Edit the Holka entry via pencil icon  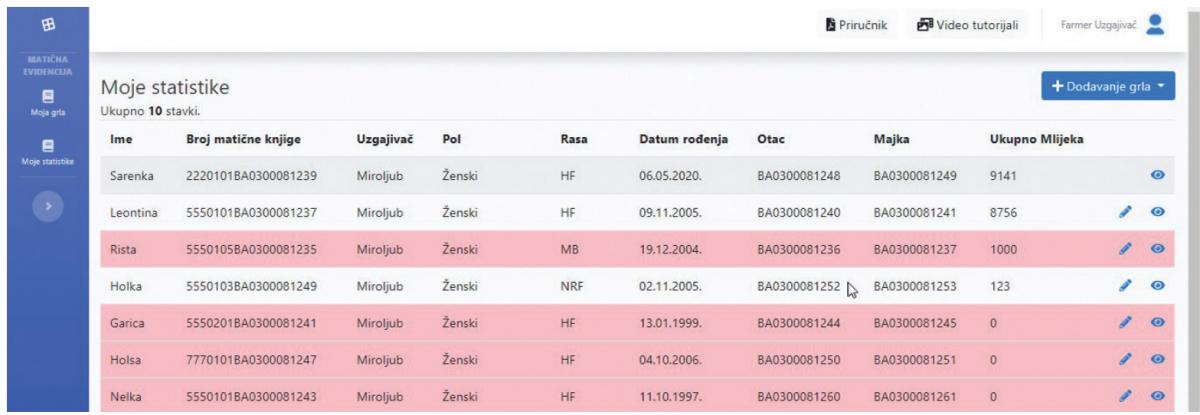tap(1127, 286)
